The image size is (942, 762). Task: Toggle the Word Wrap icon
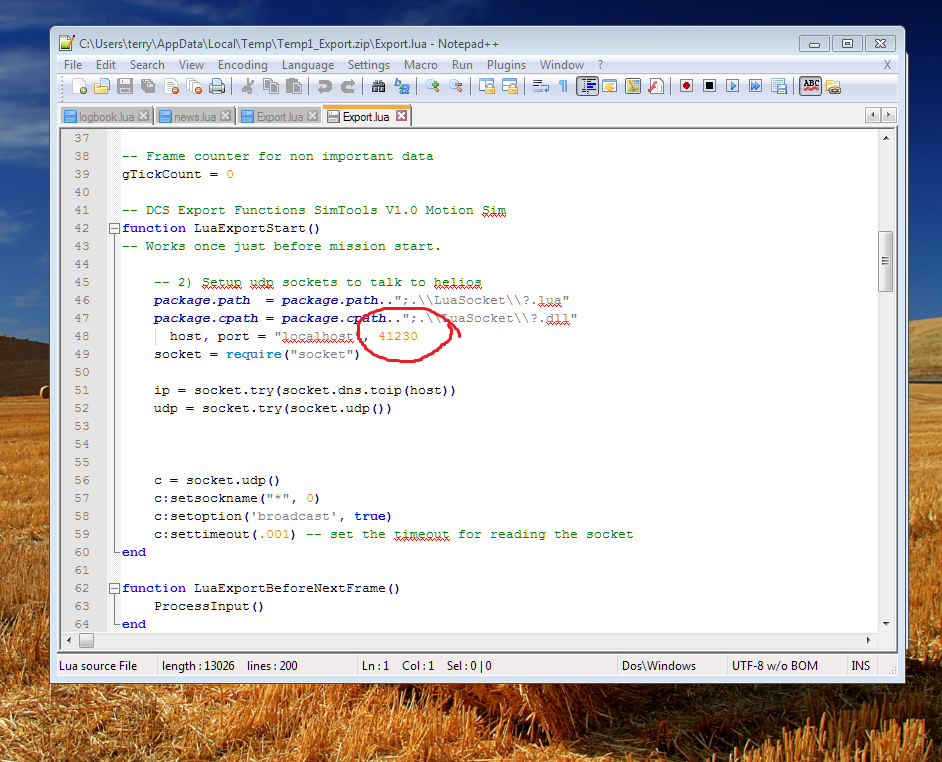click(x=541, y=87)
